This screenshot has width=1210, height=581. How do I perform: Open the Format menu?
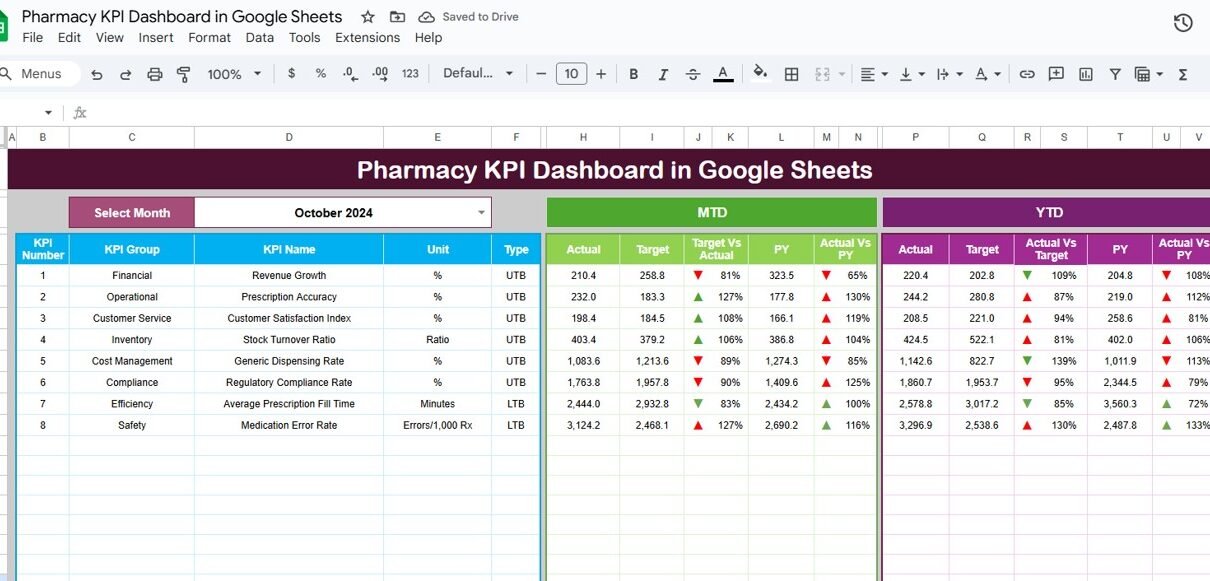coord(209,38)
